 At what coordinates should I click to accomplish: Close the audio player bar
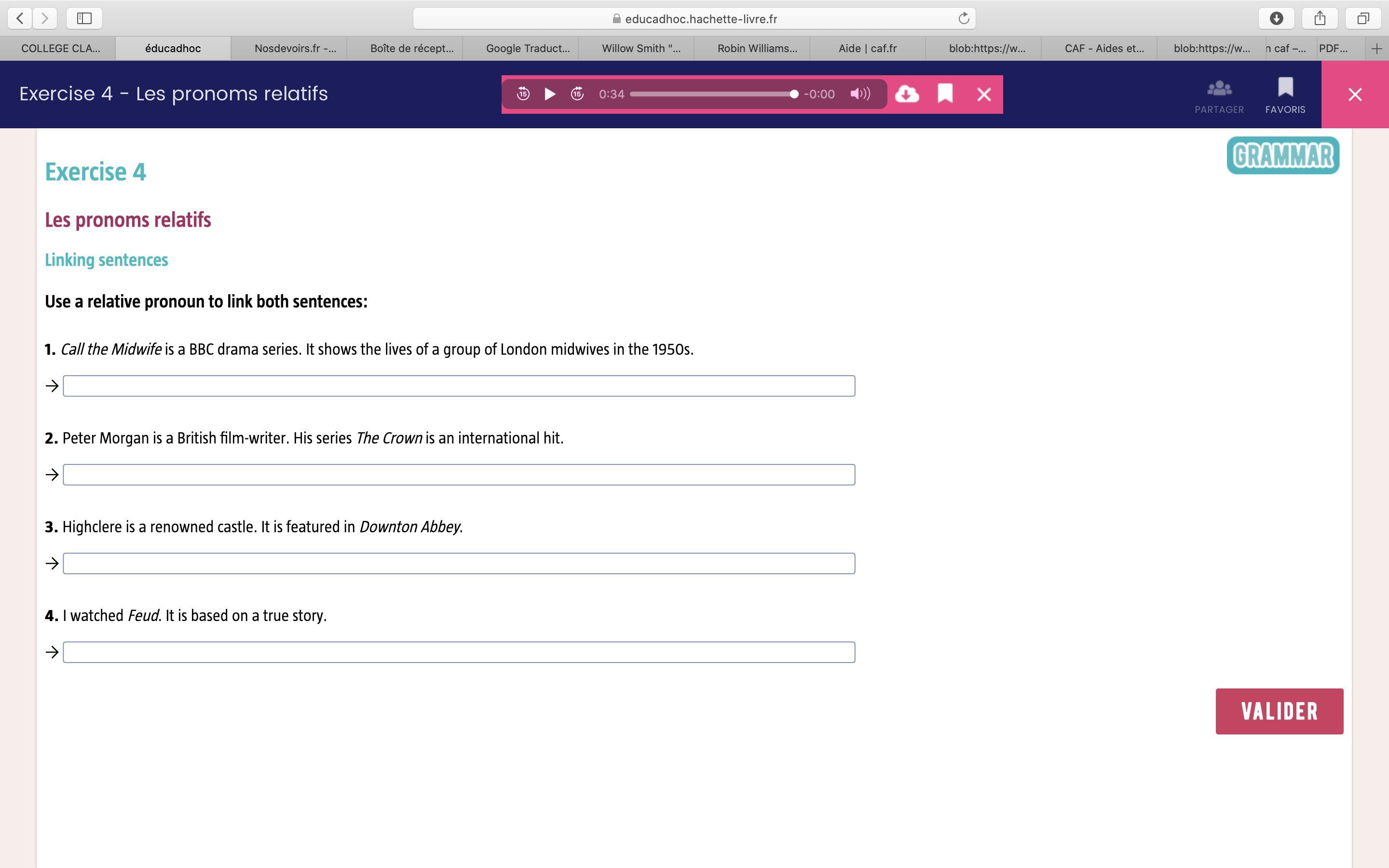point(984,95)
